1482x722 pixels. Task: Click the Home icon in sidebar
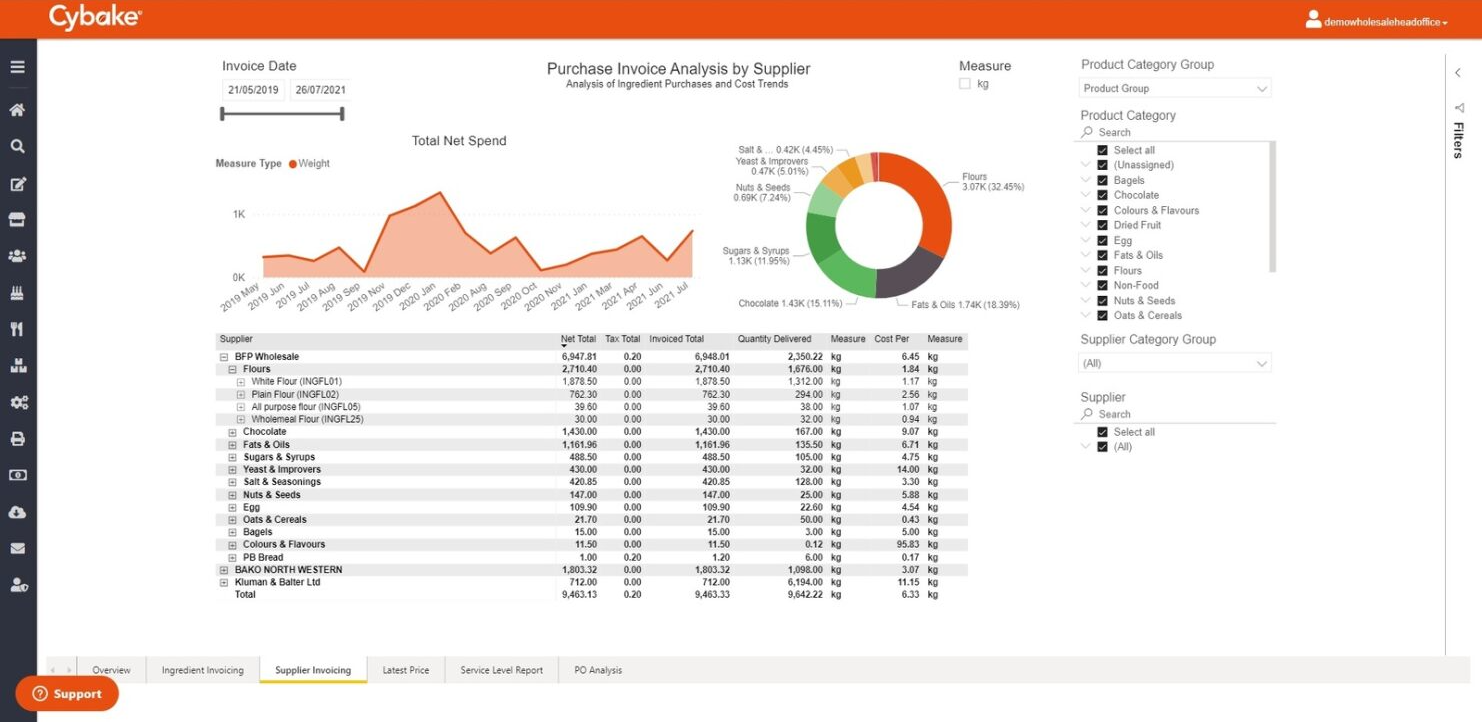(17, 110)
